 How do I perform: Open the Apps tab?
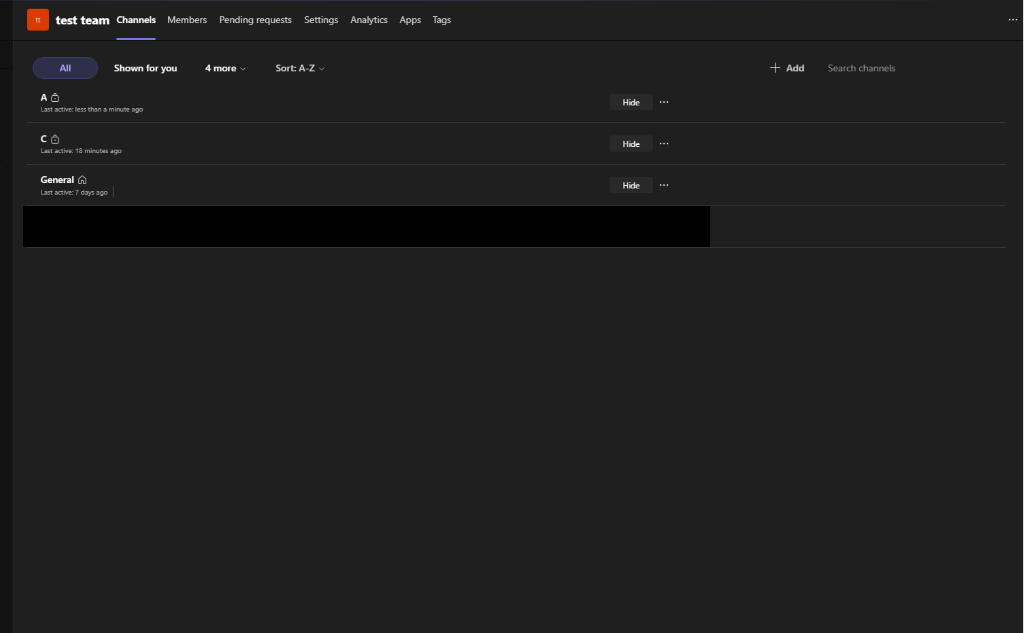point(410,20)
